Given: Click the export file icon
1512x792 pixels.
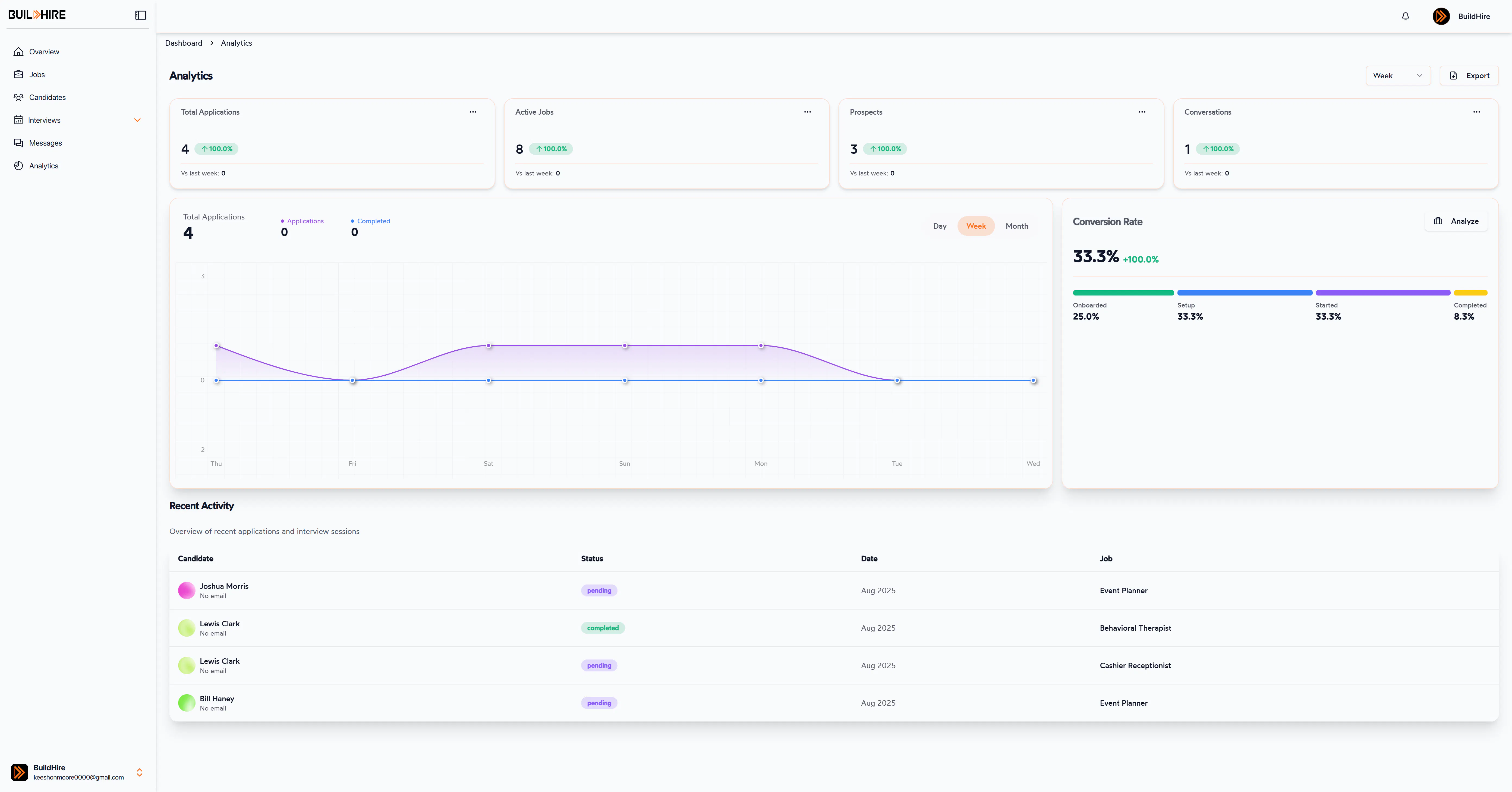Looking at the screenshot, I should pos(1453,76).
